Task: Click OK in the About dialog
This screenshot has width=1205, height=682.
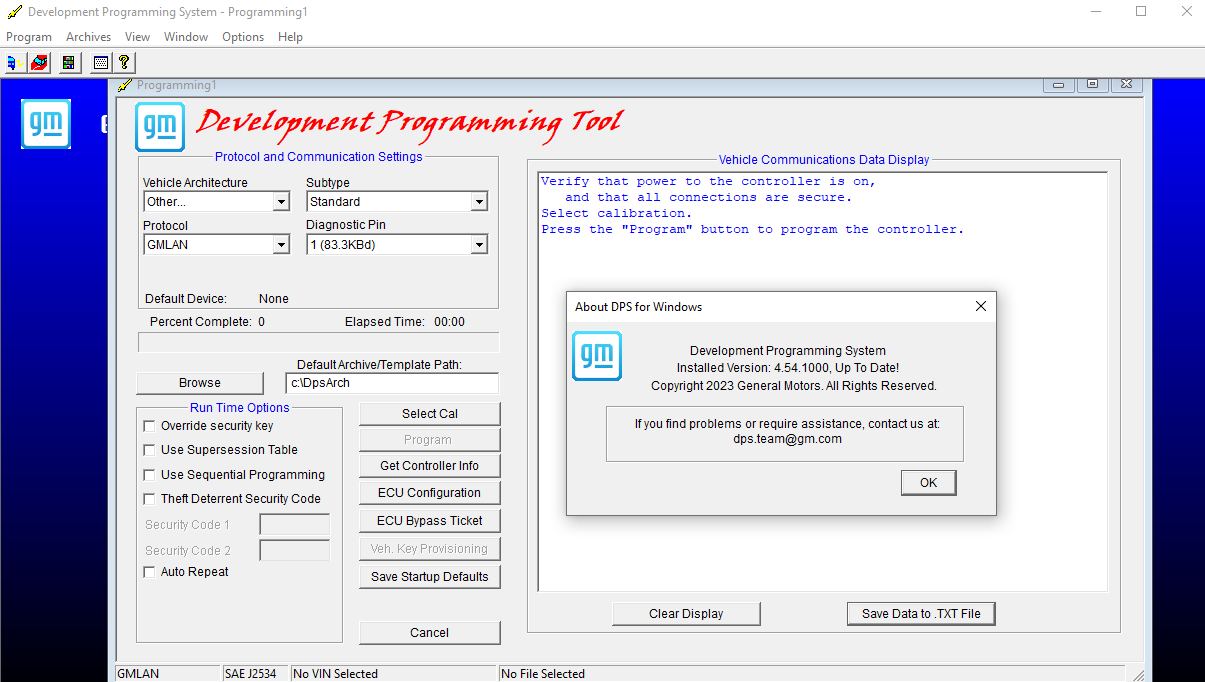Action: (x=929, y=483)
